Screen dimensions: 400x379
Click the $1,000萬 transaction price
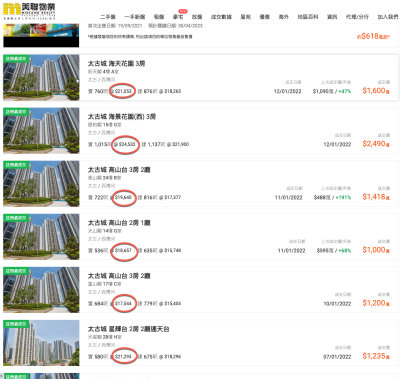click(376, 250)
